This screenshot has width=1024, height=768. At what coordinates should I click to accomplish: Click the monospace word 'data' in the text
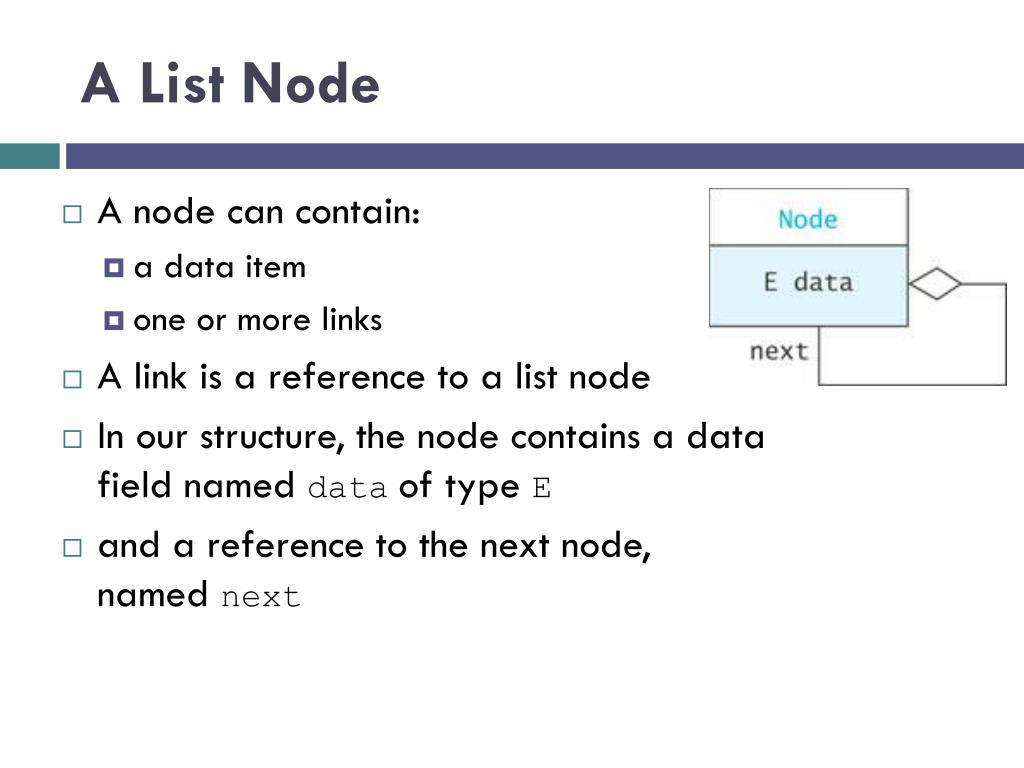[x=347, y=488]
